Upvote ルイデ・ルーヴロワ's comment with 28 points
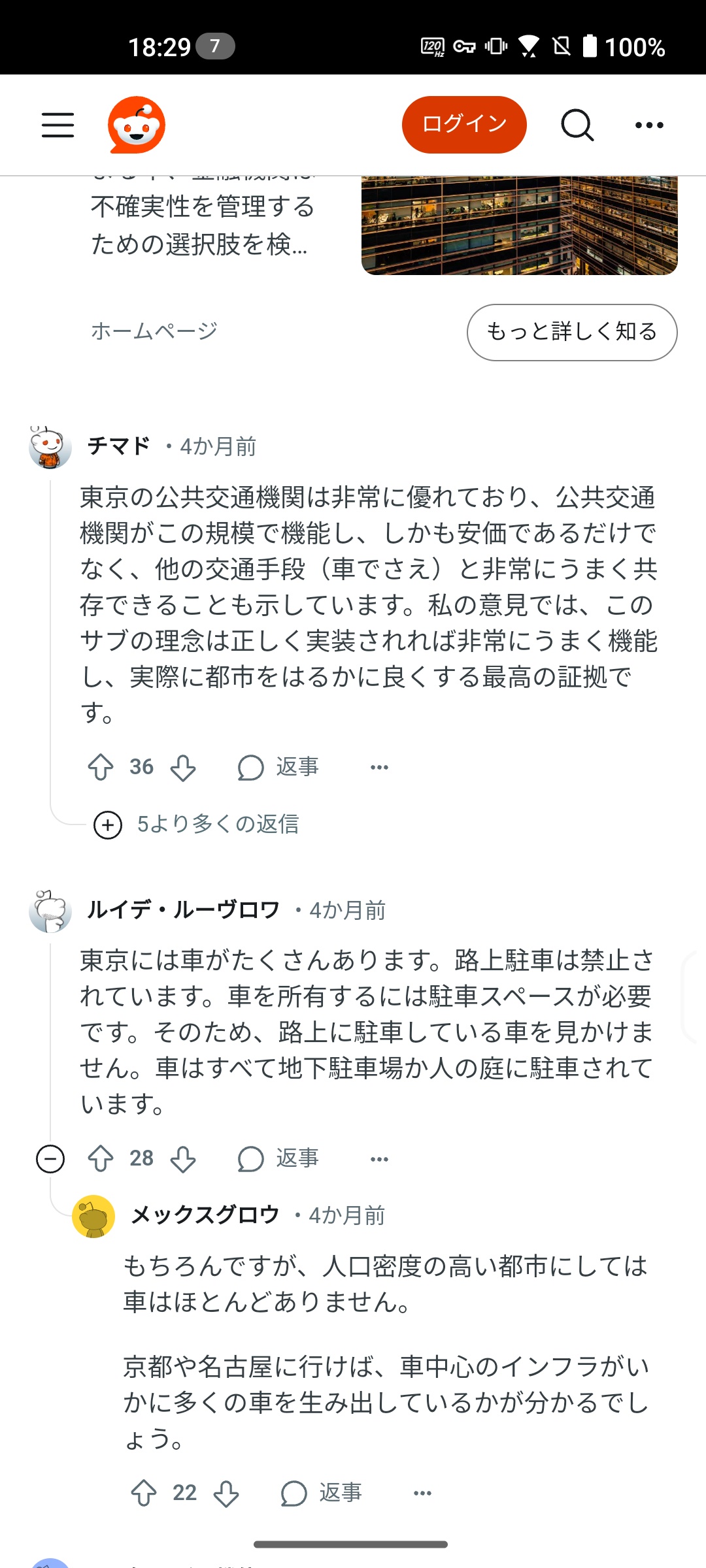 pos(101,1159)
